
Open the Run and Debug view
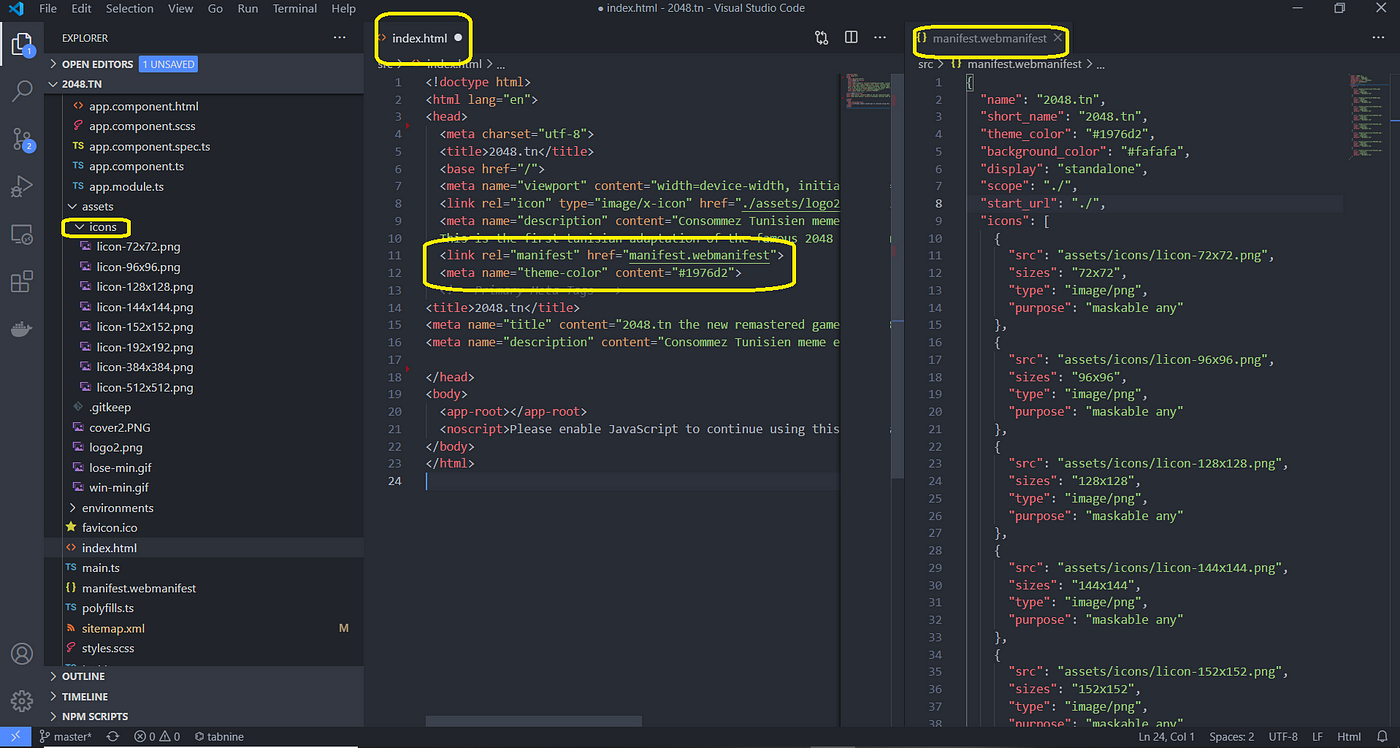tap(21, 187)
